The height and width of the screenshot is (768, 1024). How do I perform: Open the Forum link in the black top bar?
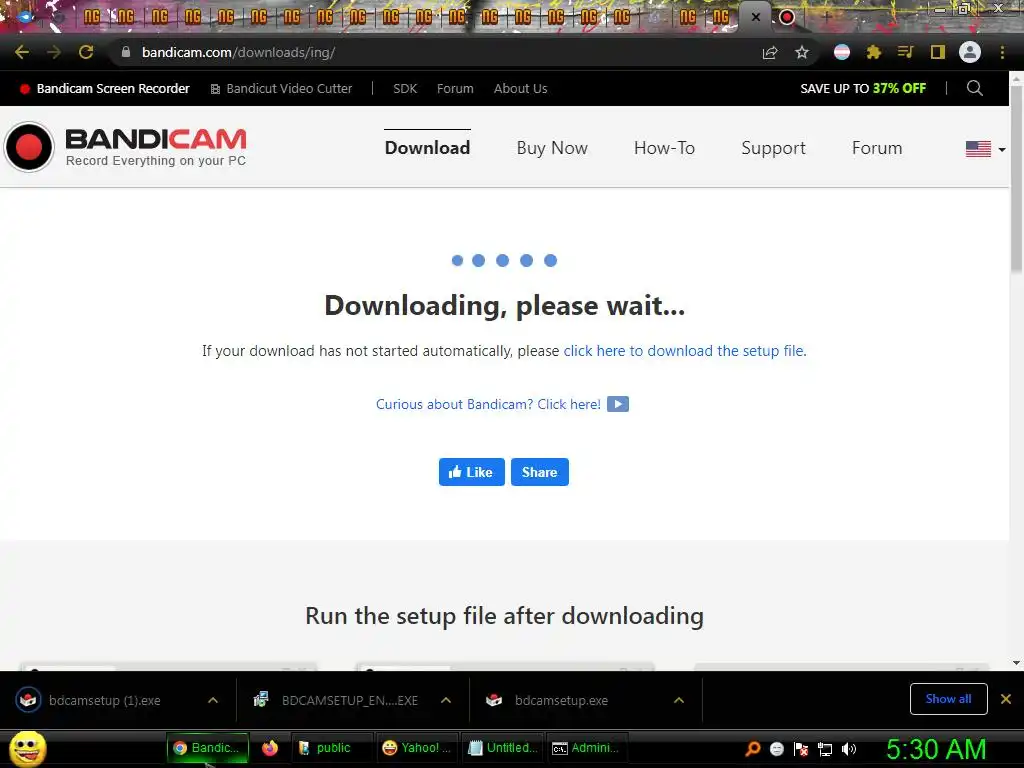[x=455, y=88]
